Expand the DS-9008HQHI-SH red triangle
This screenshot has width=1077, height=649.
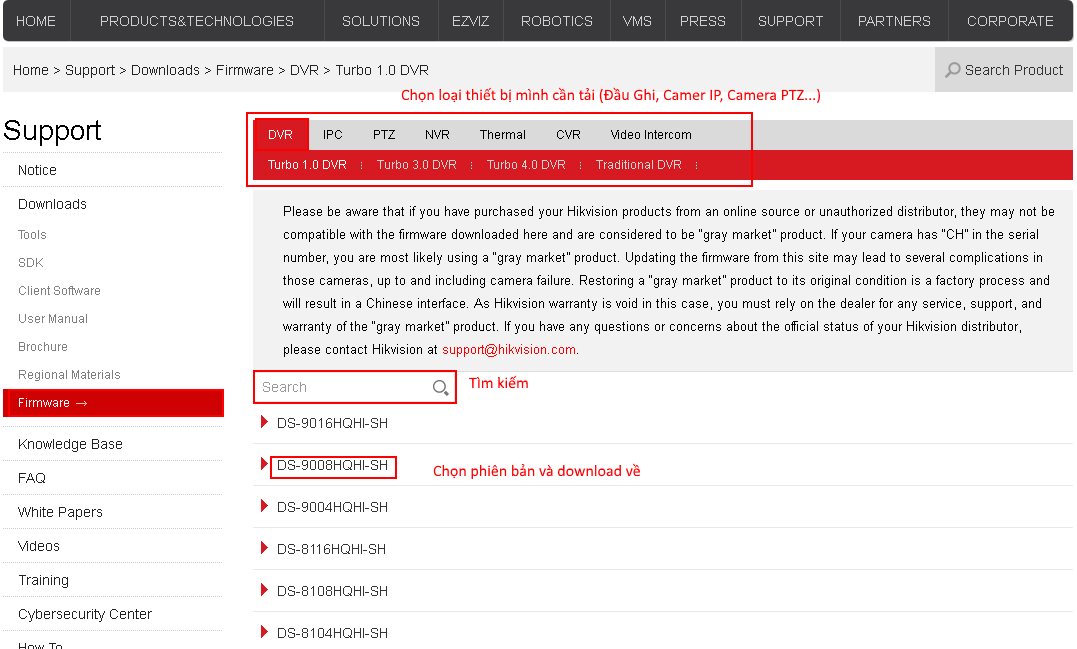(x=264, y=465)
